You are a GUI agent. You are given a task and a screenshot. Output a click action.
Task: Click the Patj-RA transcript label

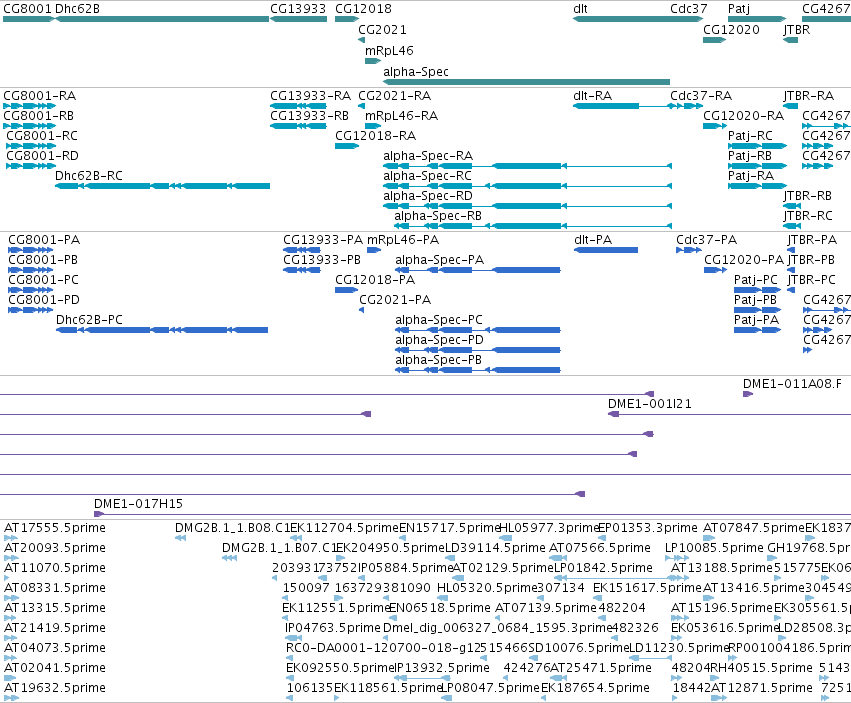tap(751, 176)
